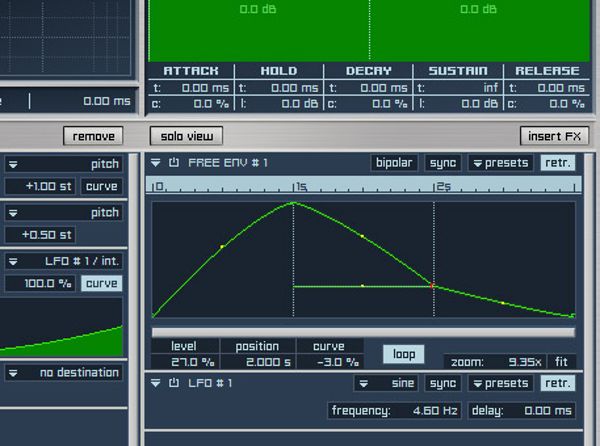Toggle retr. in the LFO #1 header
Image resolution: width=600 pixels, height=446 pixels.
558,383
